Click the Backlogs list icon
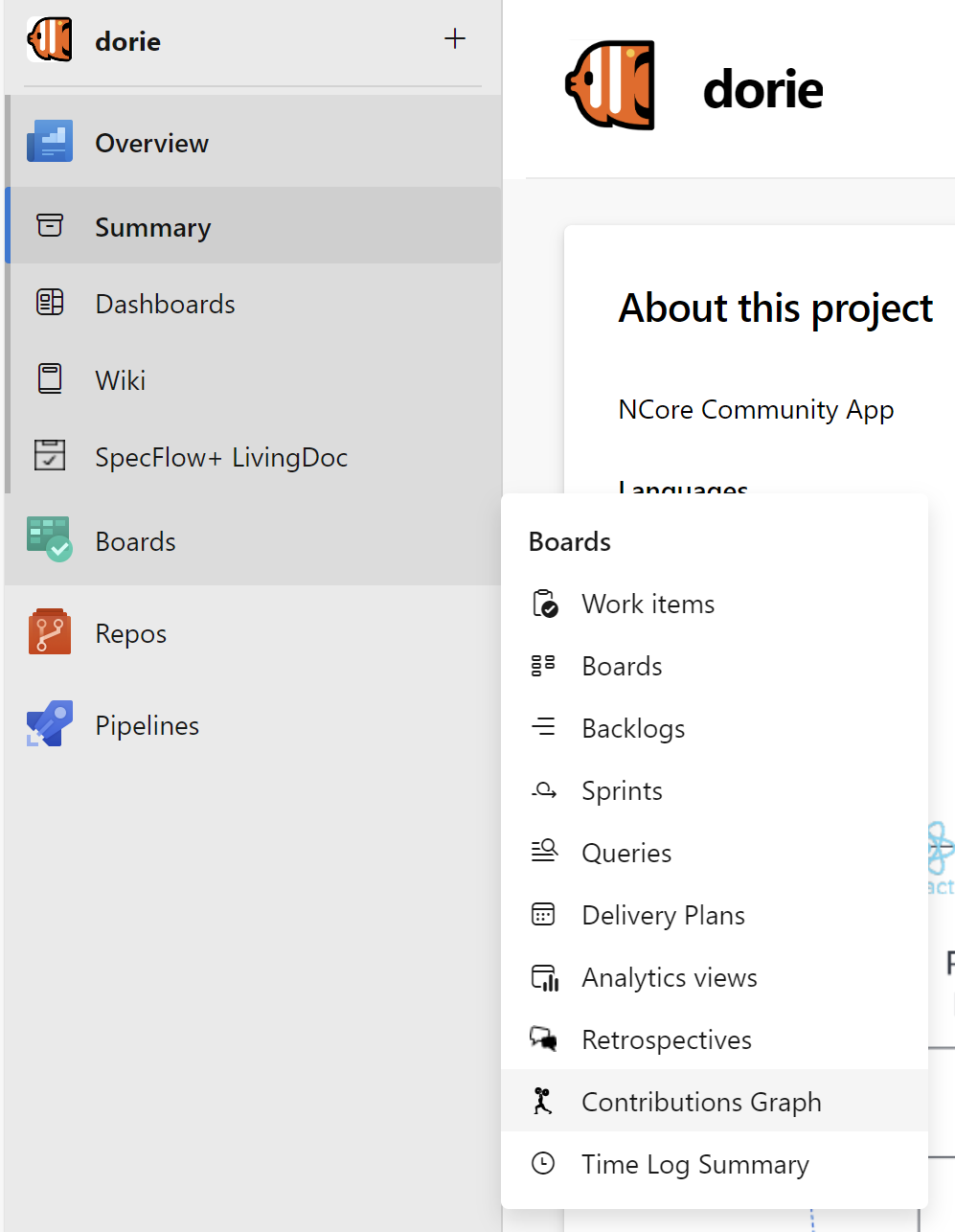The image size is (955, 1232). point(543,727)
